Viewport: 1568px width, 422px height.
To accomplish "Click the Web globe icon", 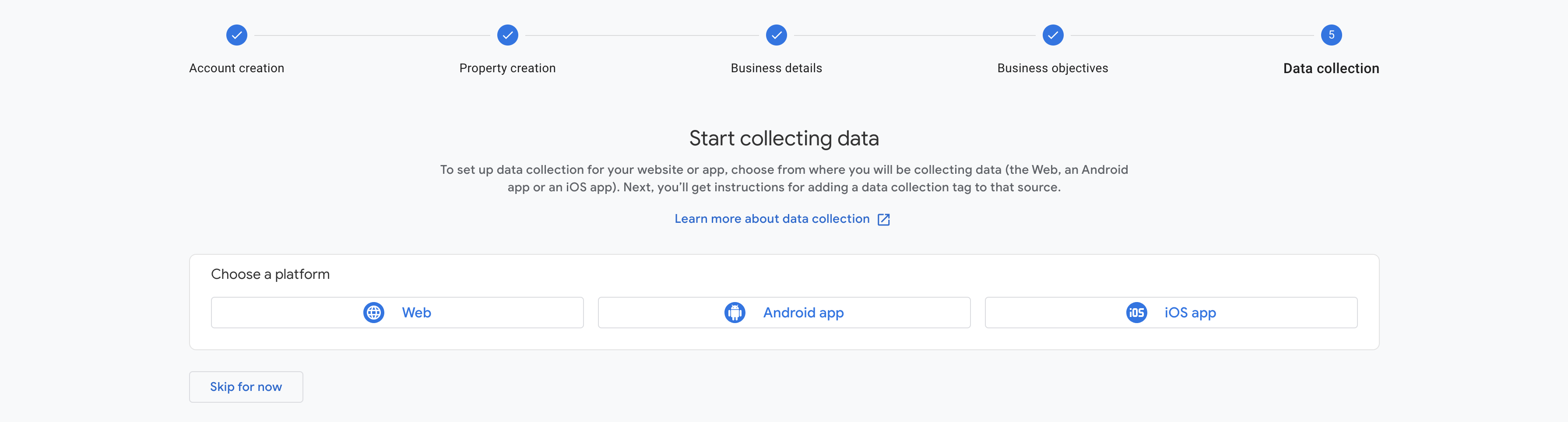I will click(374, 313).
